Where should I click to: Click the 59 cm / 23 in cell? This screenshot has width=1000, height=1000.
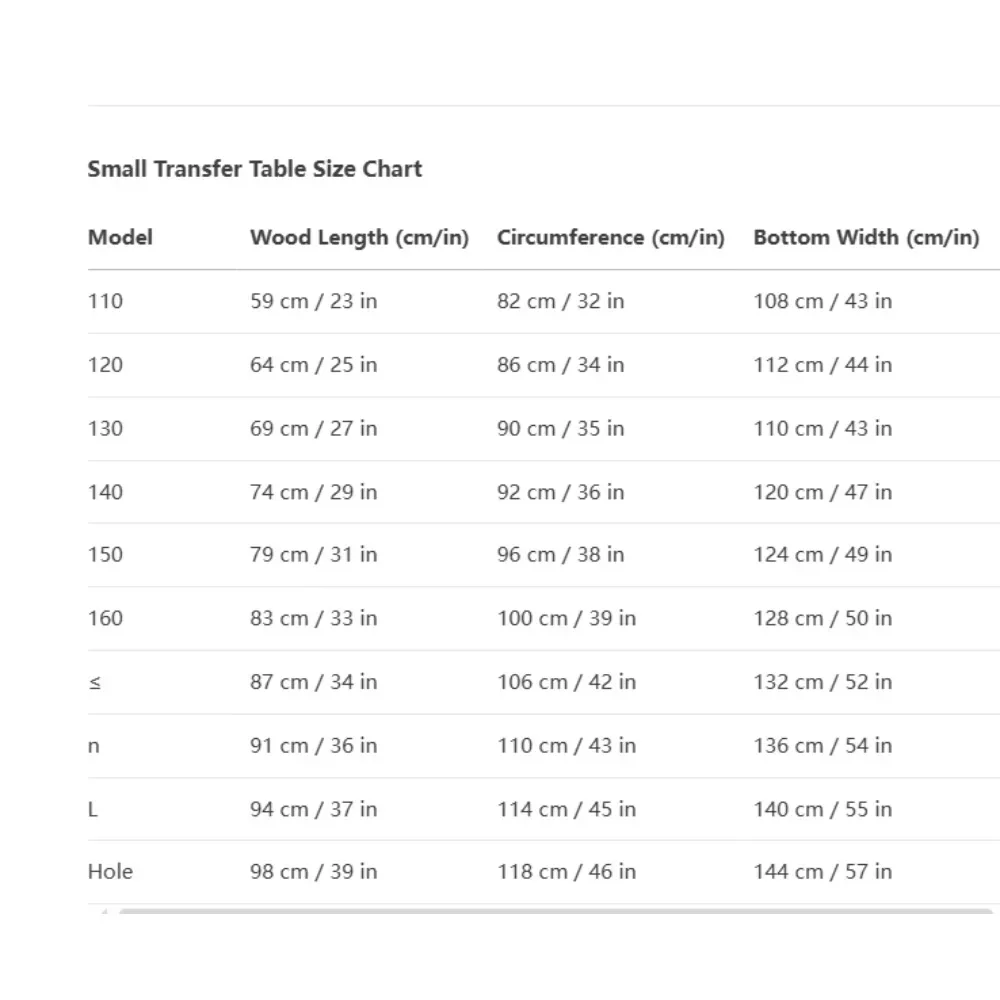click(x=313, y=301)
